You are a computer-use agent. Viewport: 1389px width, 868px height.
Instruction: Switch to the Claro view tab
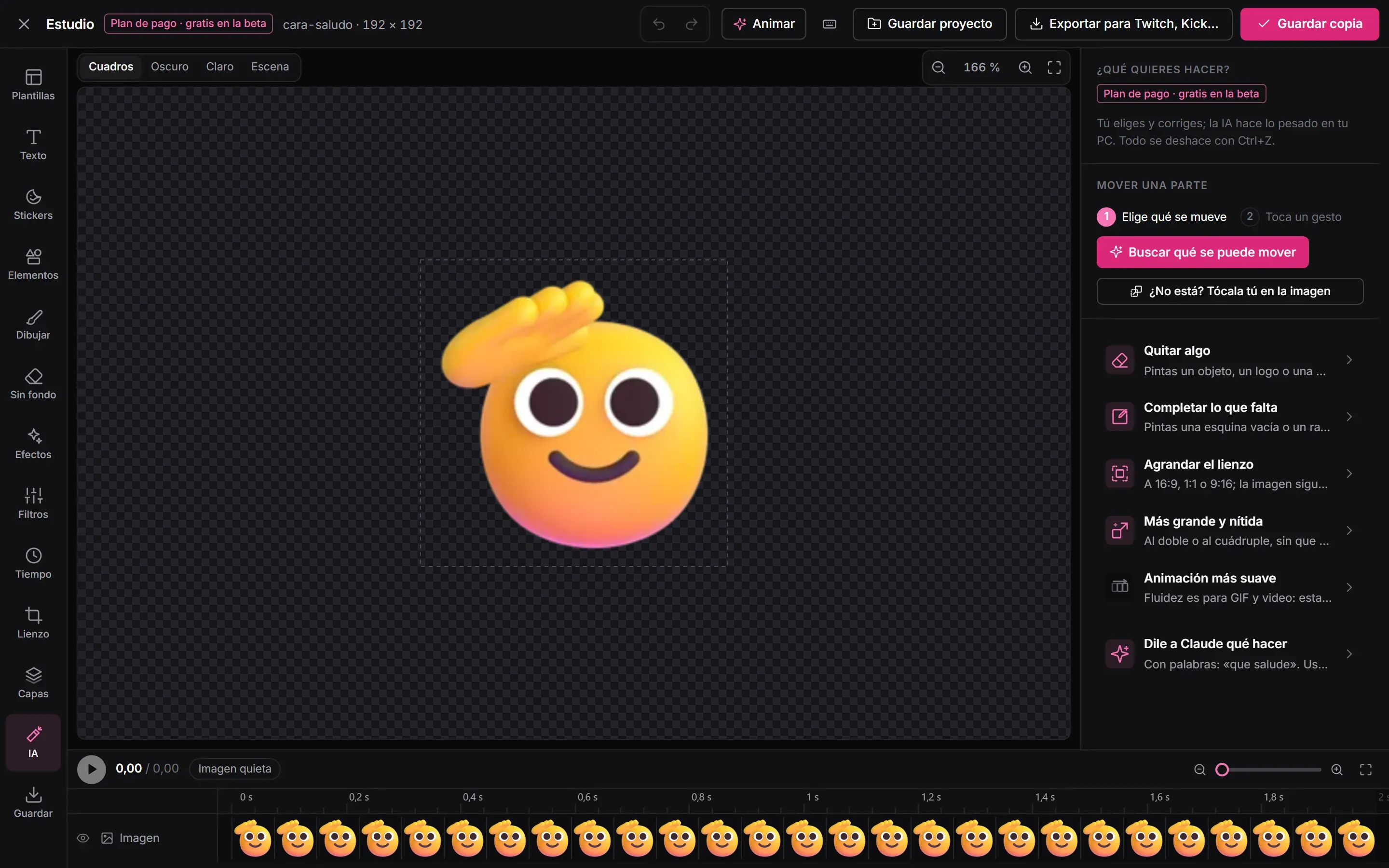click(220, 67)
